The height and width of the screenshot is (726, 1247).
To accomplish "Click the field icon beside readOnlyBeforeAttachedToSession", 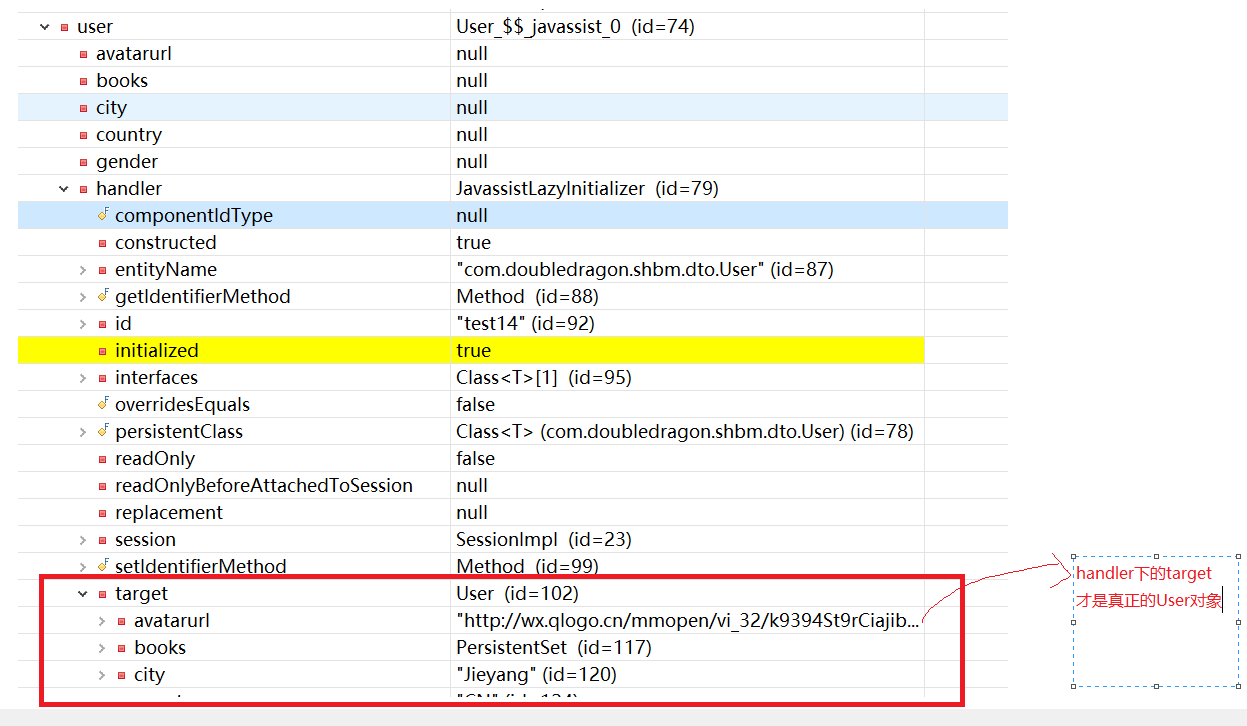I will click(x=103, y=486).
